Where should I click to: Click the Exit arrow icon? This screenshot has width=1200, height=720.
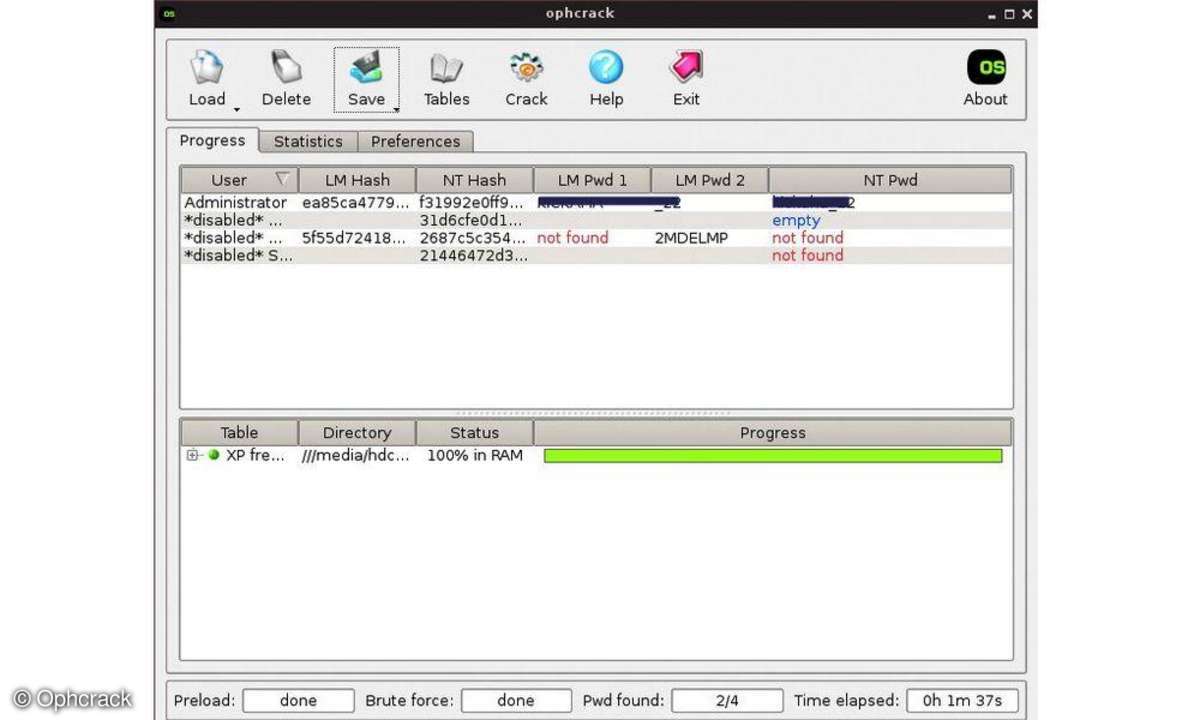686,68
